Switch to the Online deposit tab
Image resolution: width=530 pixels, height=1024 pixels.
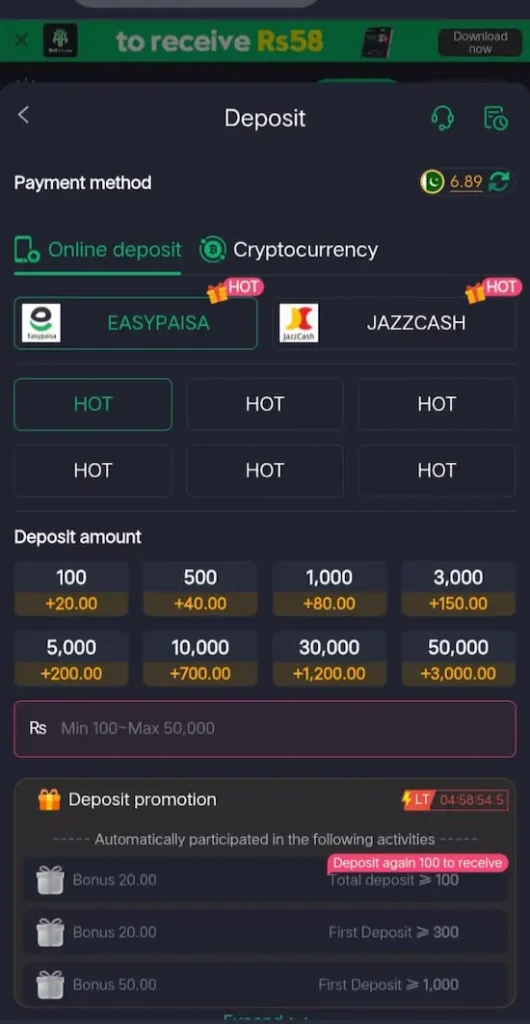pos(98,250)
